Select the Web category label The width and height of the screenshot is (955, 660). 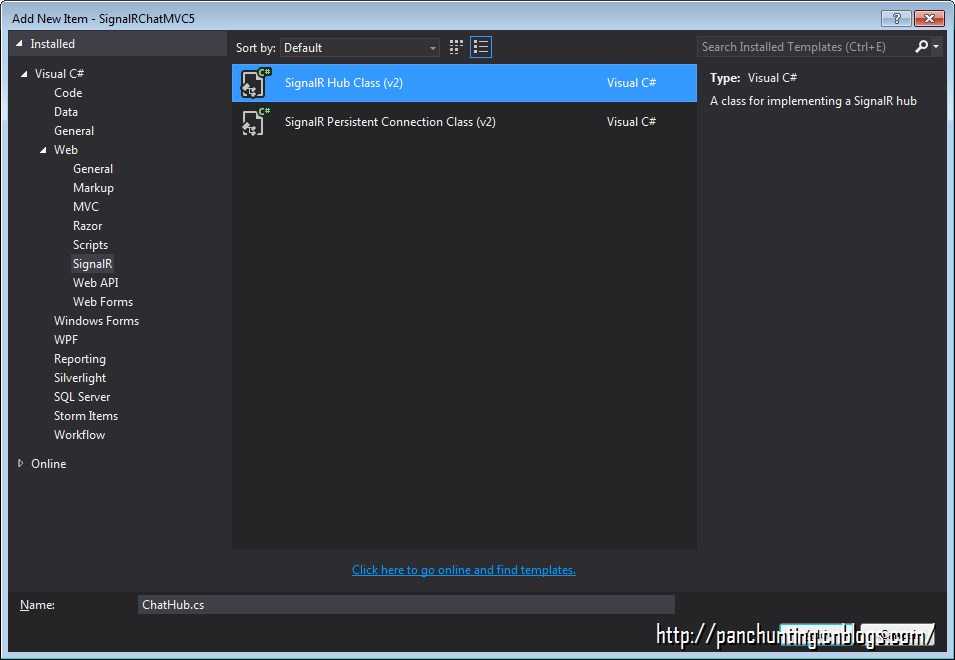point(65,150)
